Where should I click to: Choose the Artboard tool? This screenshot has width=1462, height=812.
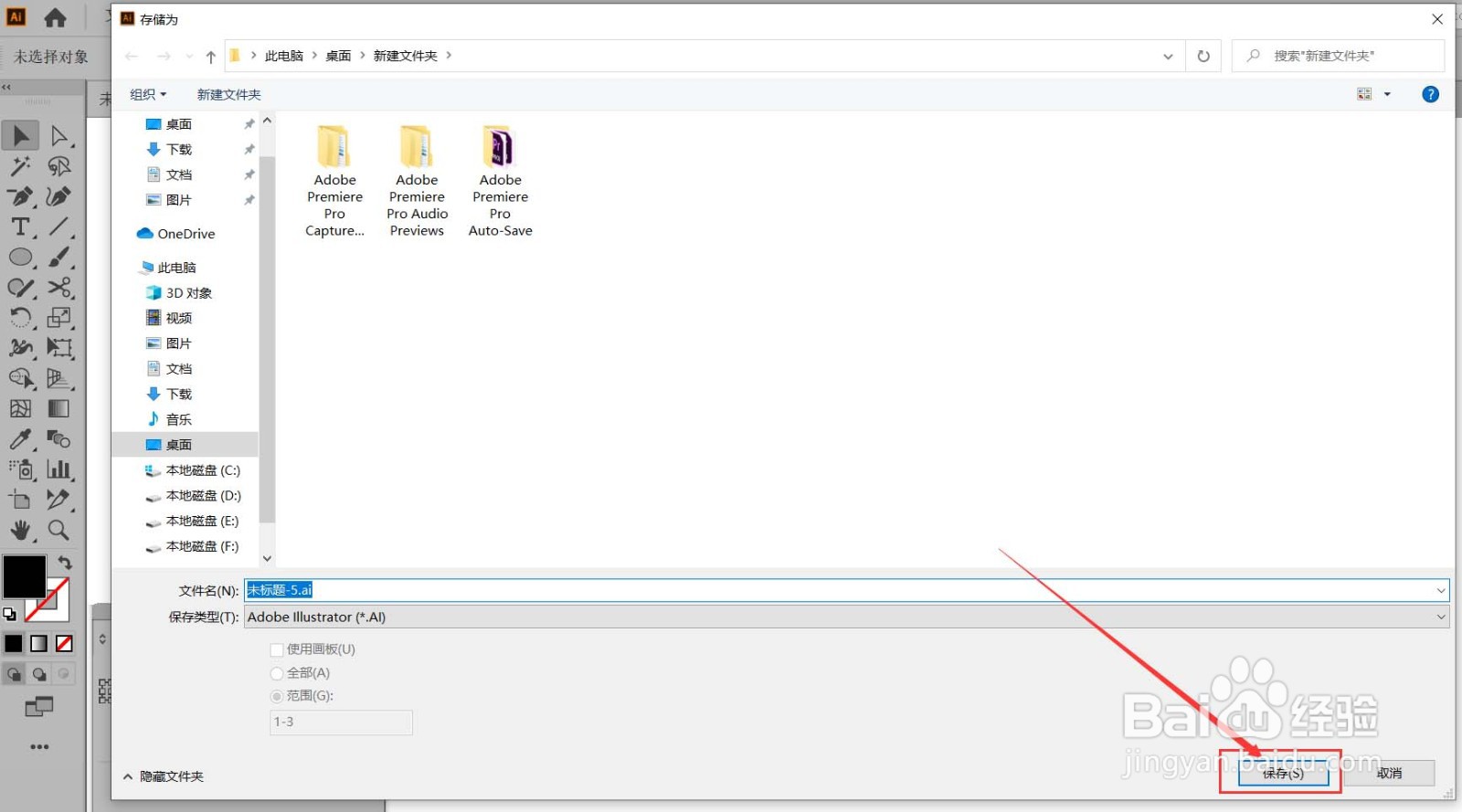tap(20, 500)
